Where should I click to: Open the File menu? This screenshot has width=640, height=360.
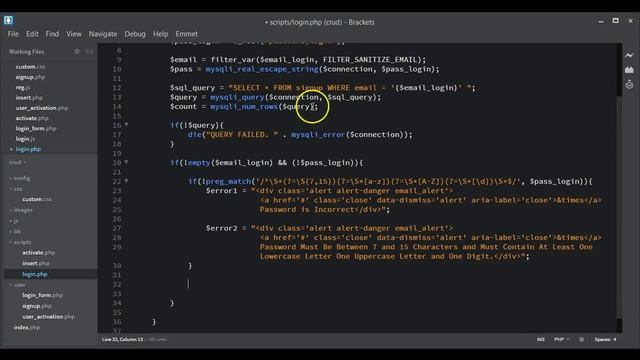pyautogui.click(x=13, y=34)
